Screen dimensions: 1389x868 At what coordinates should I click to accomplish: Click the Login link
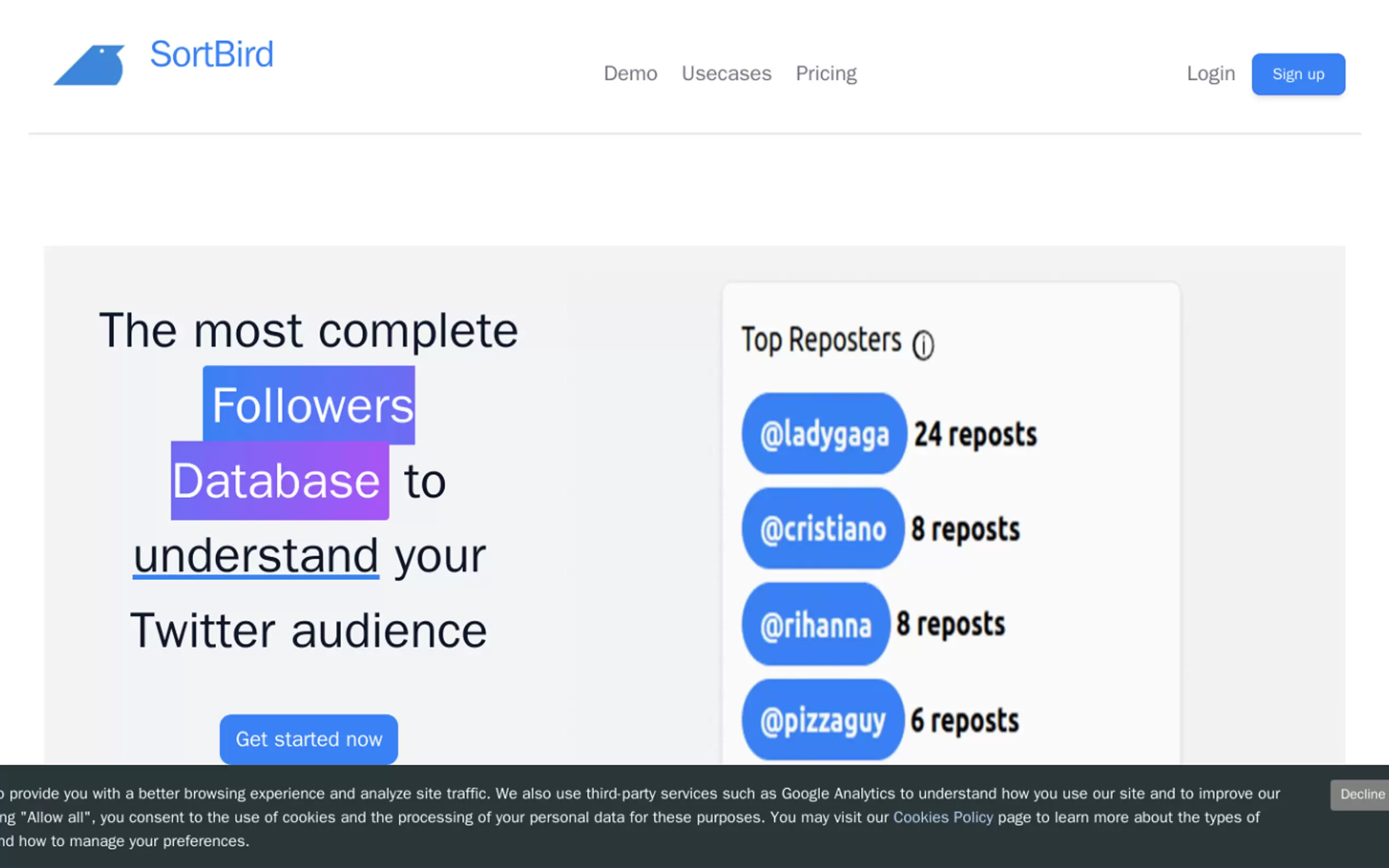coord(1210,73)
